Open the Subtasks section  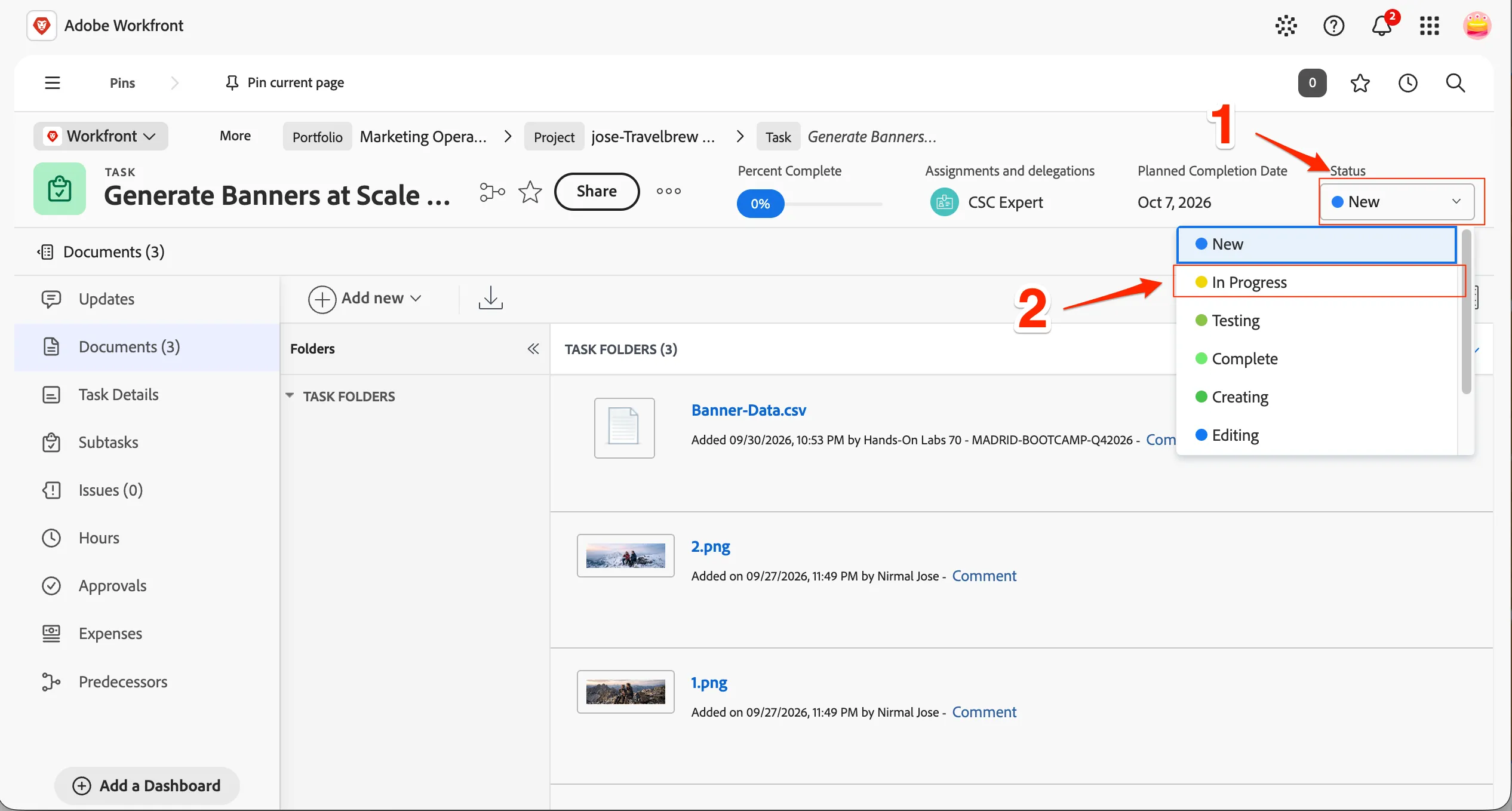(x=147, y=442)
